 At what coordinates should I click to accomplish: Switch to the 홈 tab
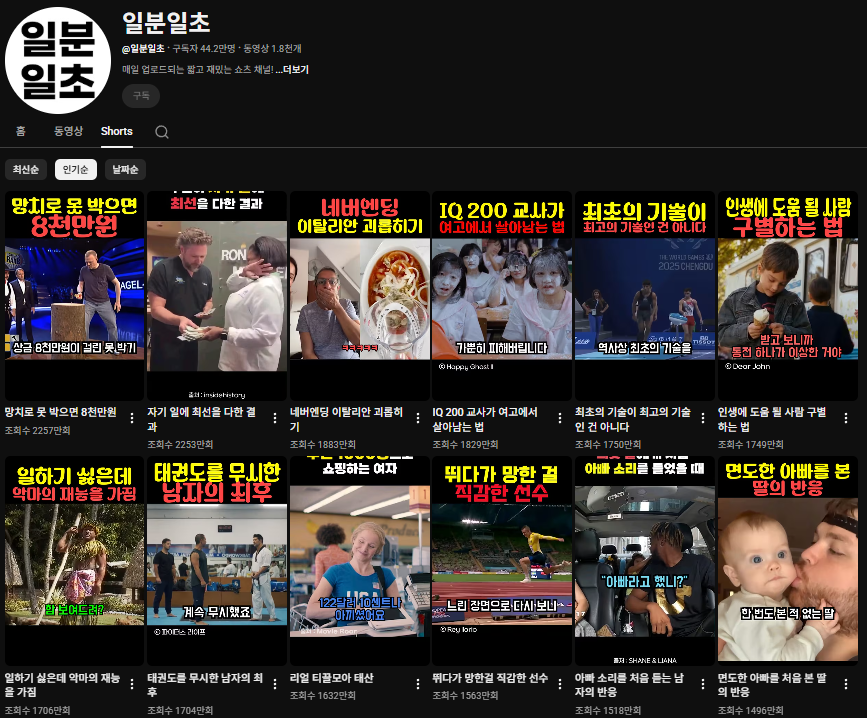pyautogui.click(x=20, y=131)
